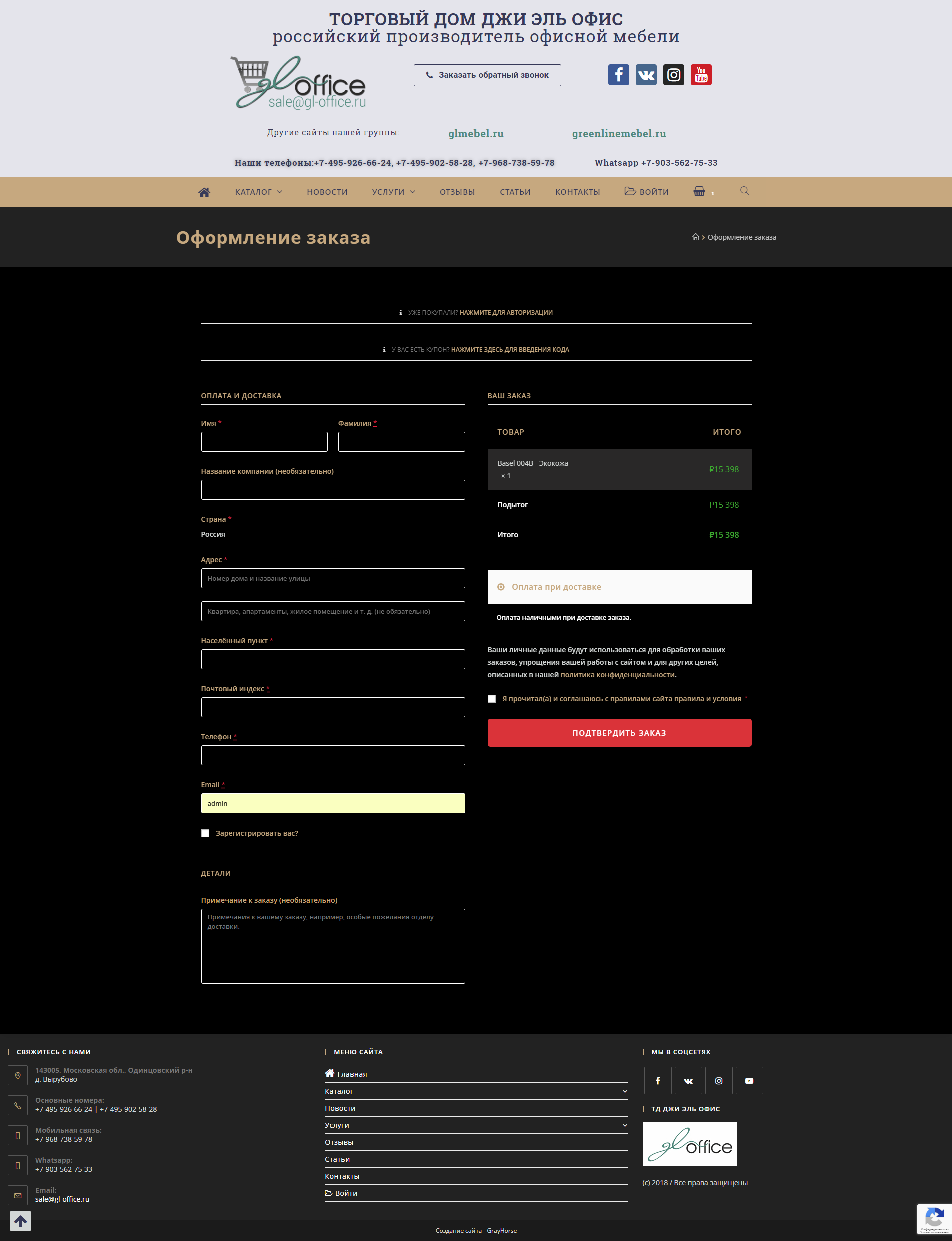Click the Заказать обратный звонок button
952x1241 pixels.
pyautogui.click(x=488, y=75)
